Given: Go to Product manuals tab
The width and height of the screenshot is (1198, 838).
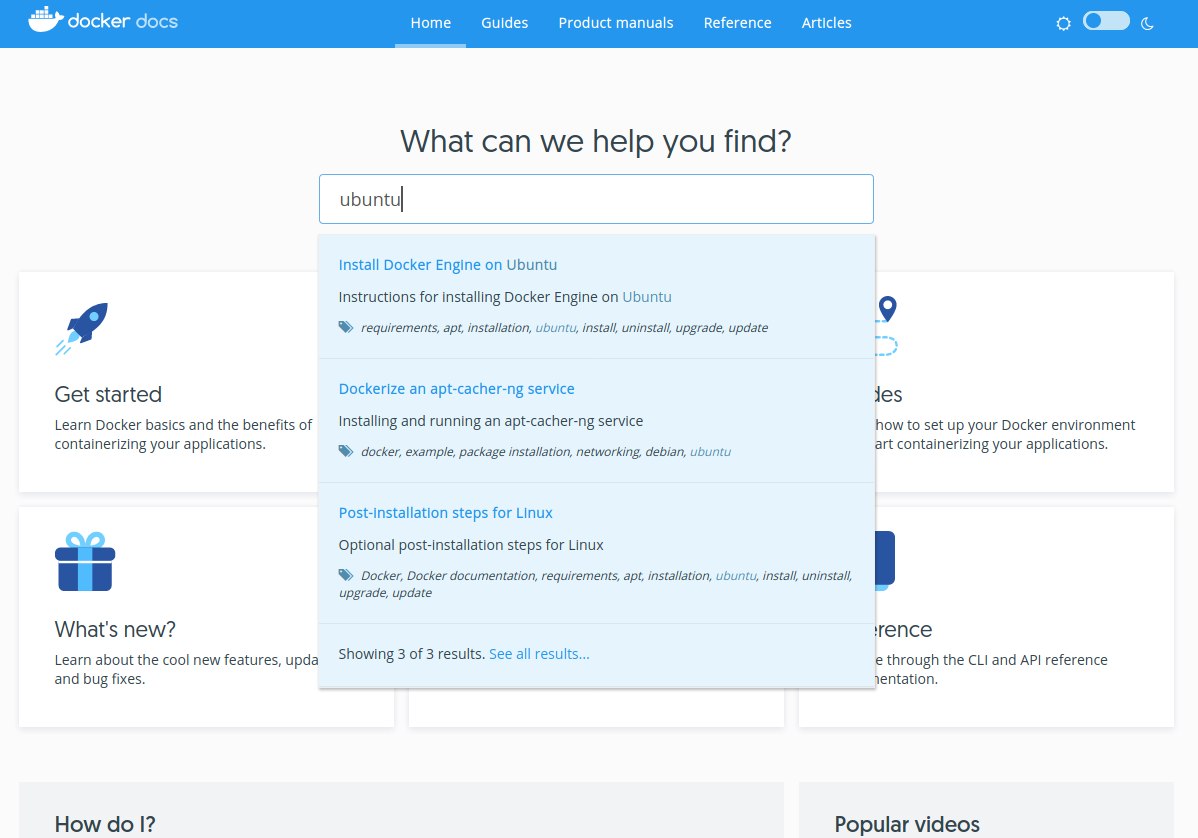Looking at the screenshot, I should 616,23.
